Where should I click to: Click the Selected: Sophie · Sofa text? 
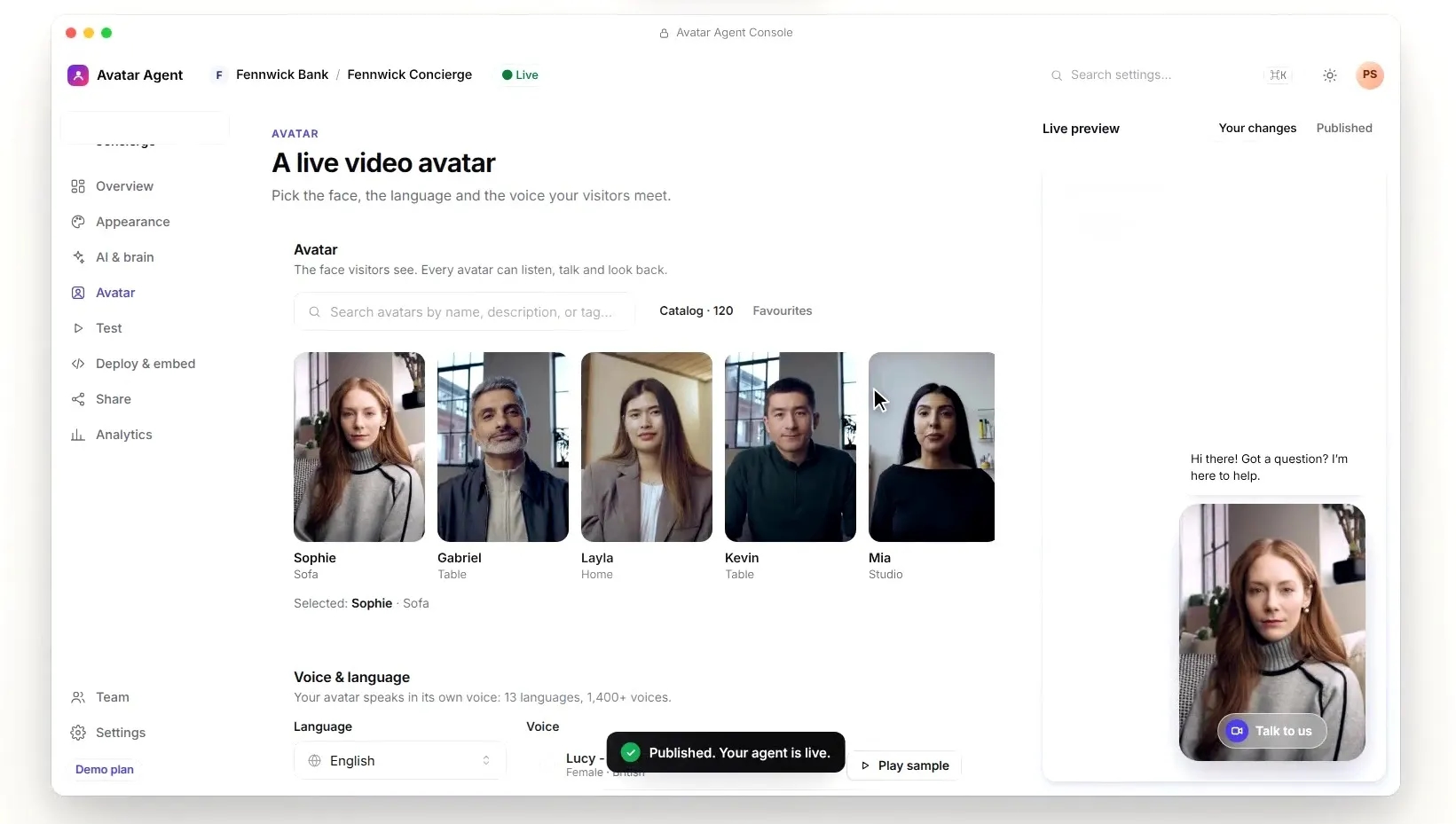(361, 604)
